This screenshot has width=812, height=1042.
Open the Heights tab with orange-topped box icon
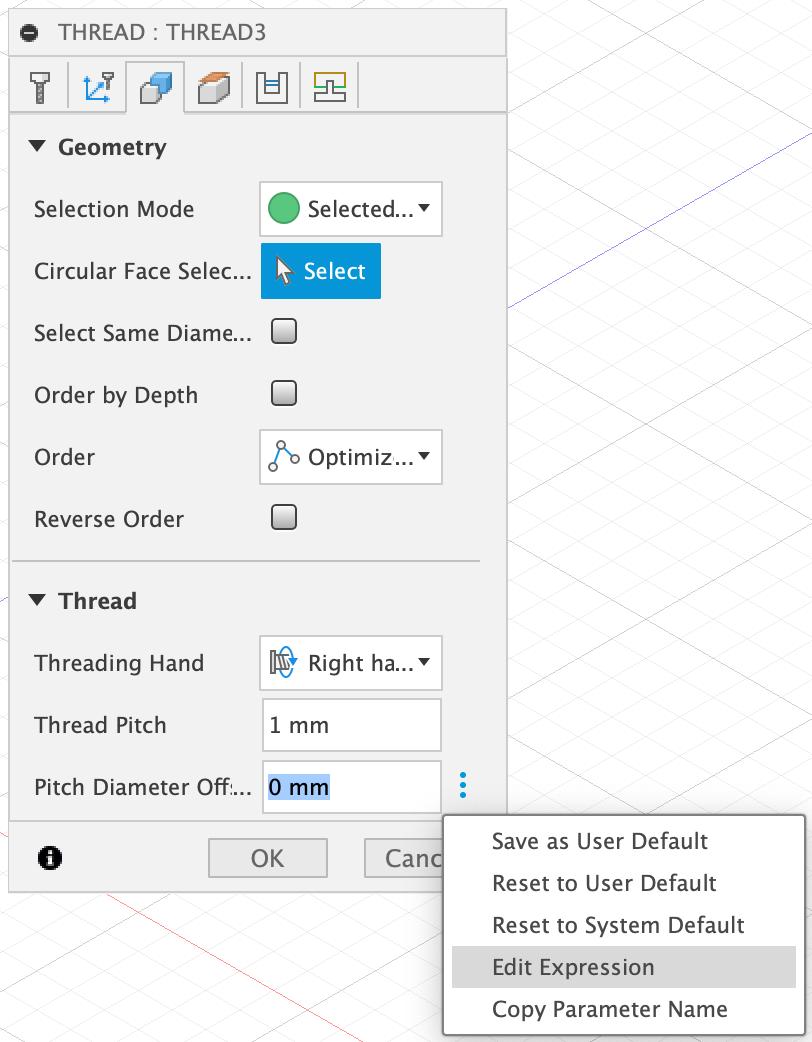[213, 87]
